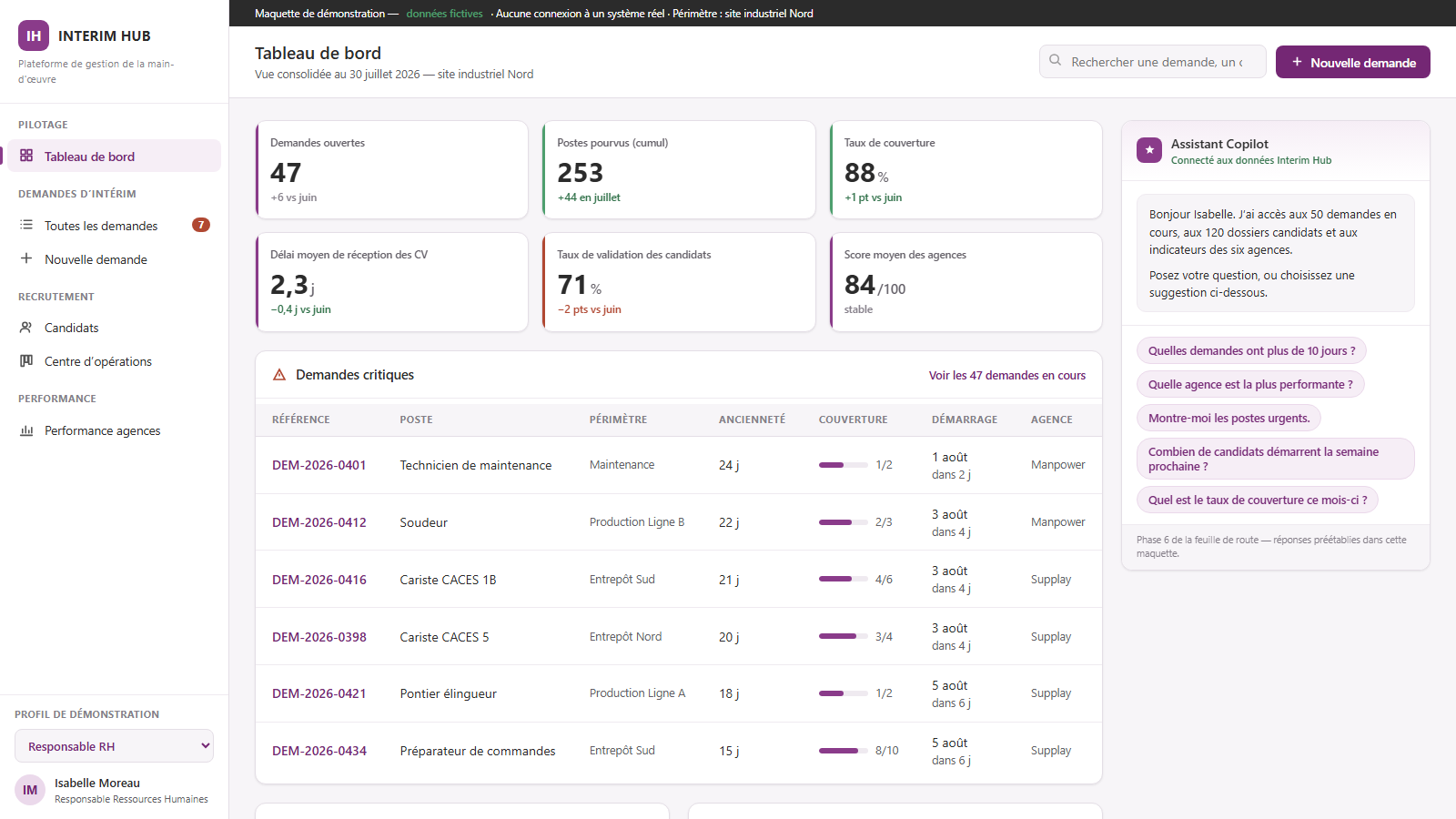
Task: Open Performance agences page
Action: tap(114, 430)
